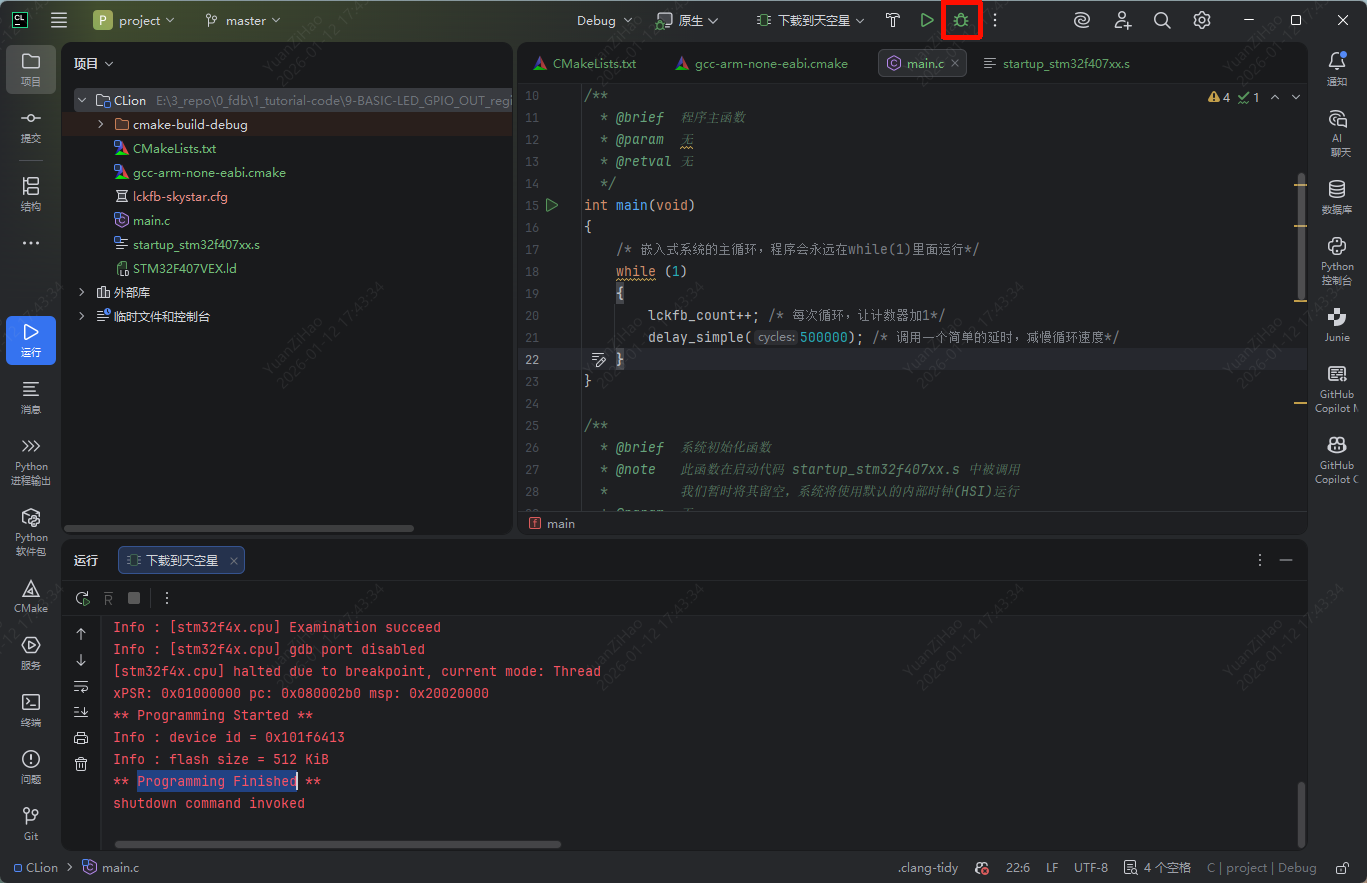Switch to CMakeLists.txt editor tab
Image resolution: width=1367 pixels, height=883 pixels.
(x=593, y=63)
